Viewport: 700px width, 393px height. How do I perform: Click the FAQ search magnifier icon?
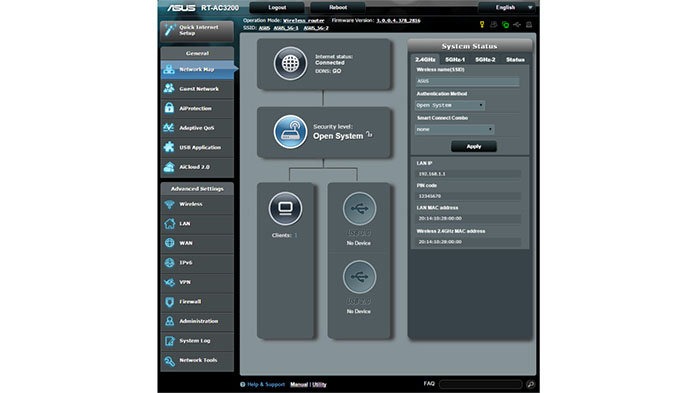530,384
